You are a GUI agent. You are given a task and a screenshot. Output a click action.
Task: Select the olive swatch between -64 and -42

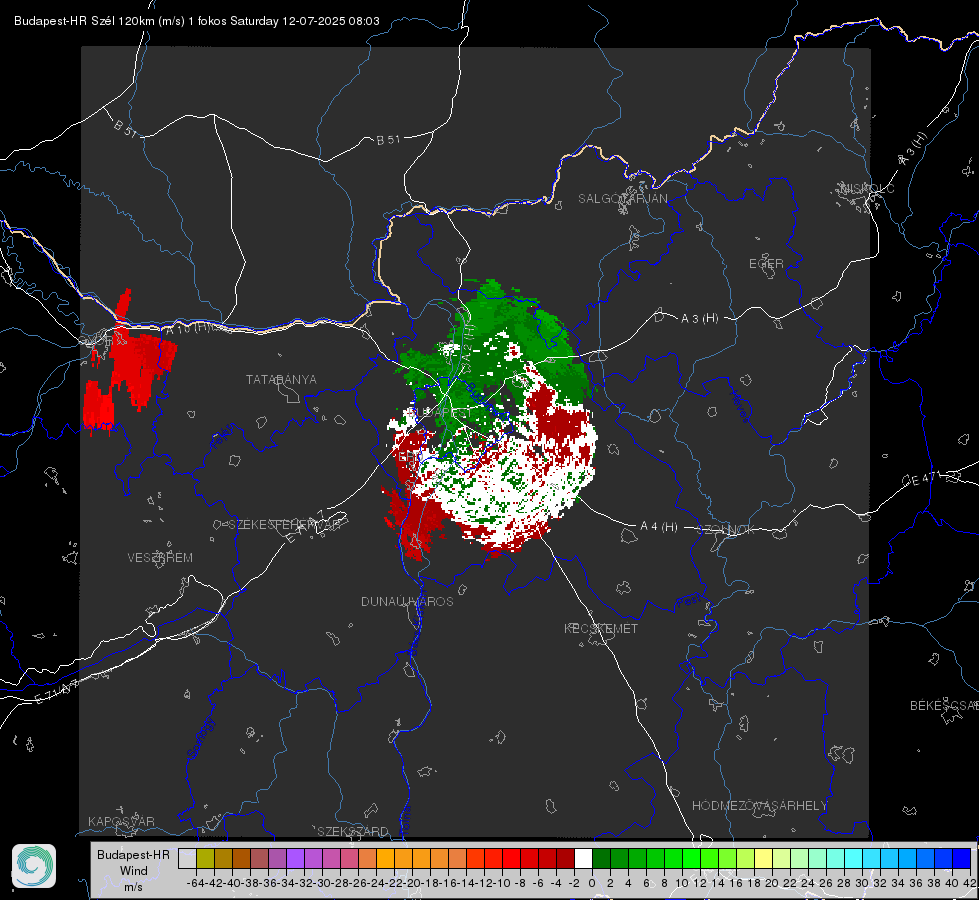pos(205,858)
